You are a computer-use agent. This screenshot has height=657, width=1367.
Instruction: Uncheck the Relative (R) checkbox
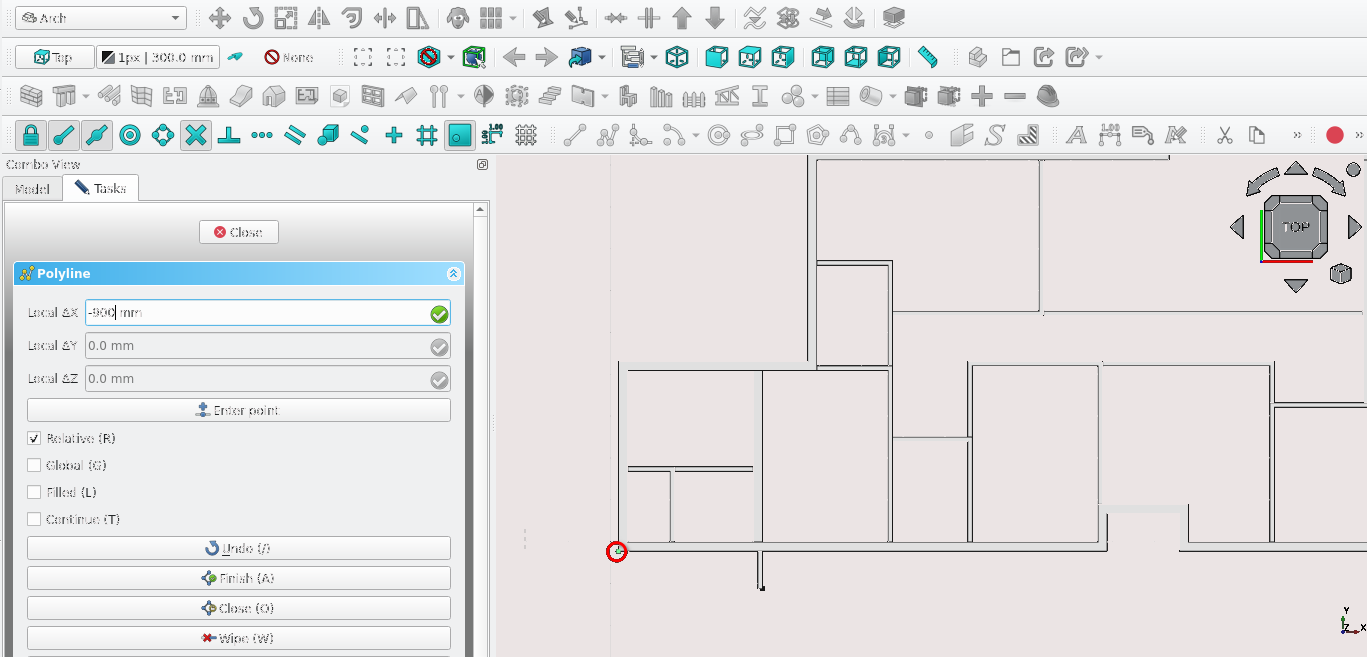tap(35, 439)
